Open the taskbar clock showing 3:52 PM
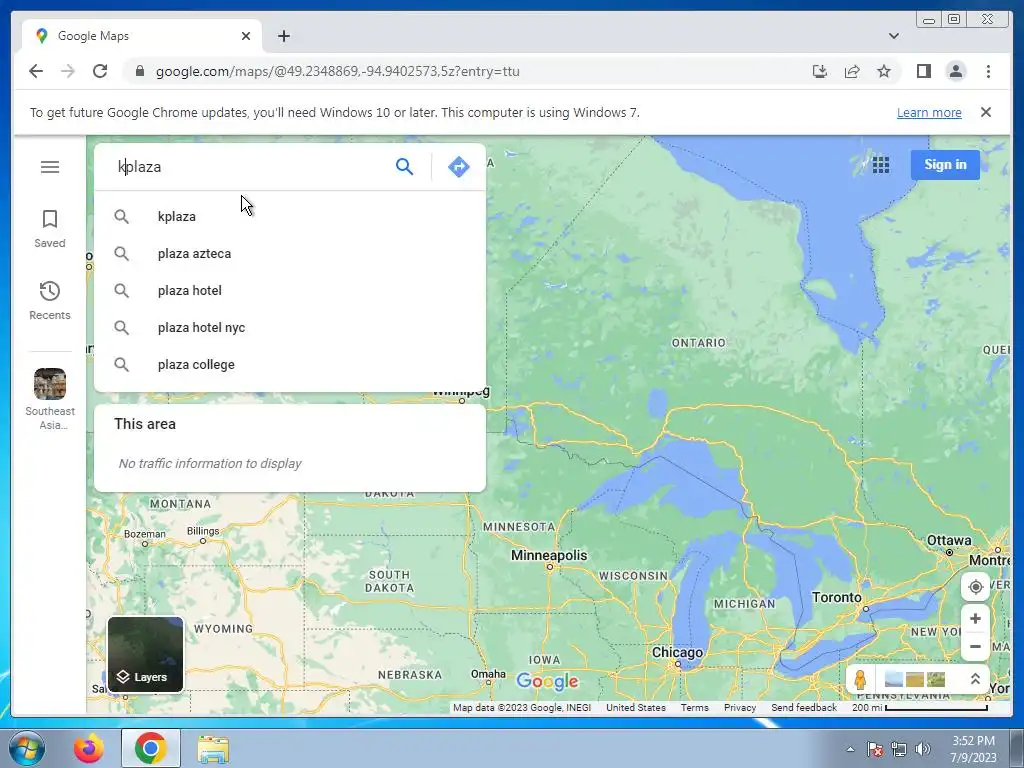 pos(973,749)
